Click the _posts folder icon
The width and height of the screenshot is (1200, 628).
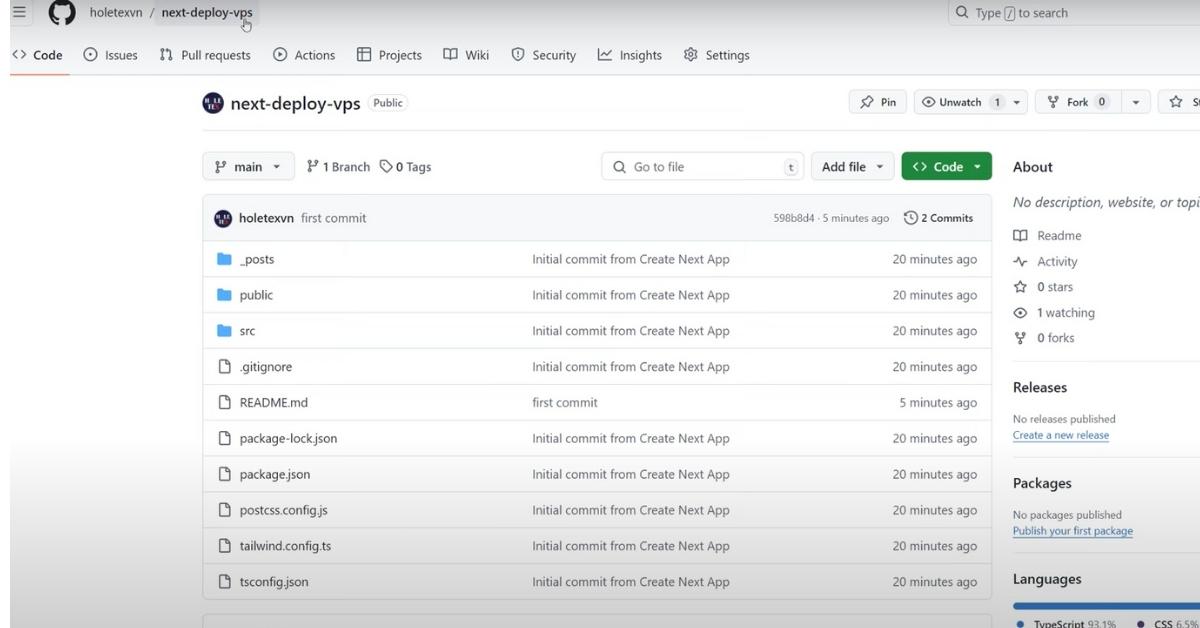[x=225, y=259]
